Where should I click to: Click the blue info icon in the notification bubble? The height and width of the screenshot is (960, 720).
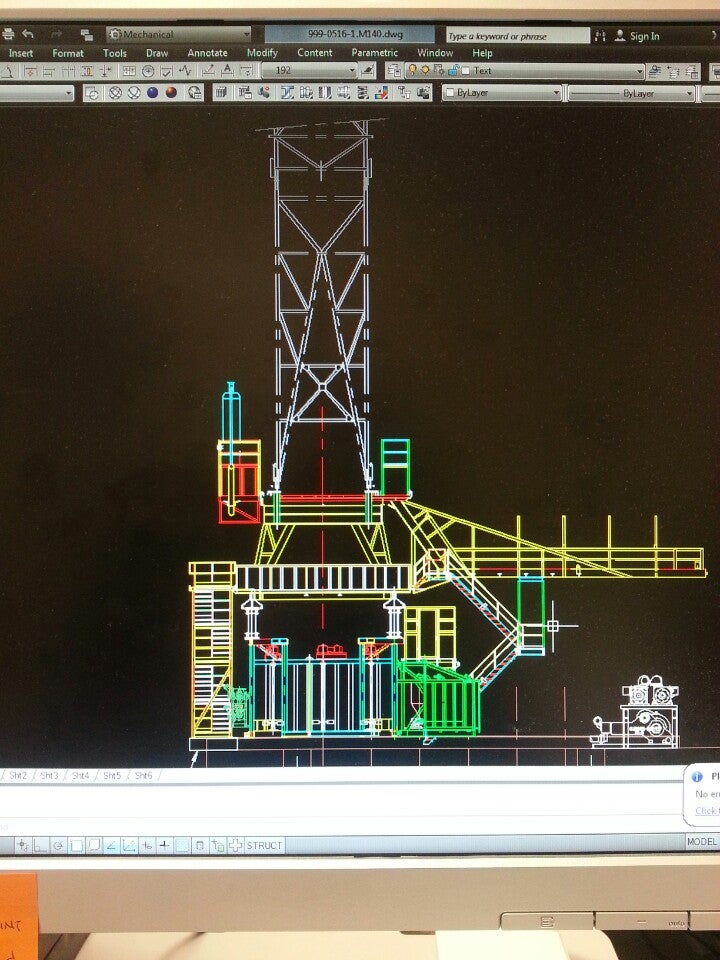coord(697,776)
